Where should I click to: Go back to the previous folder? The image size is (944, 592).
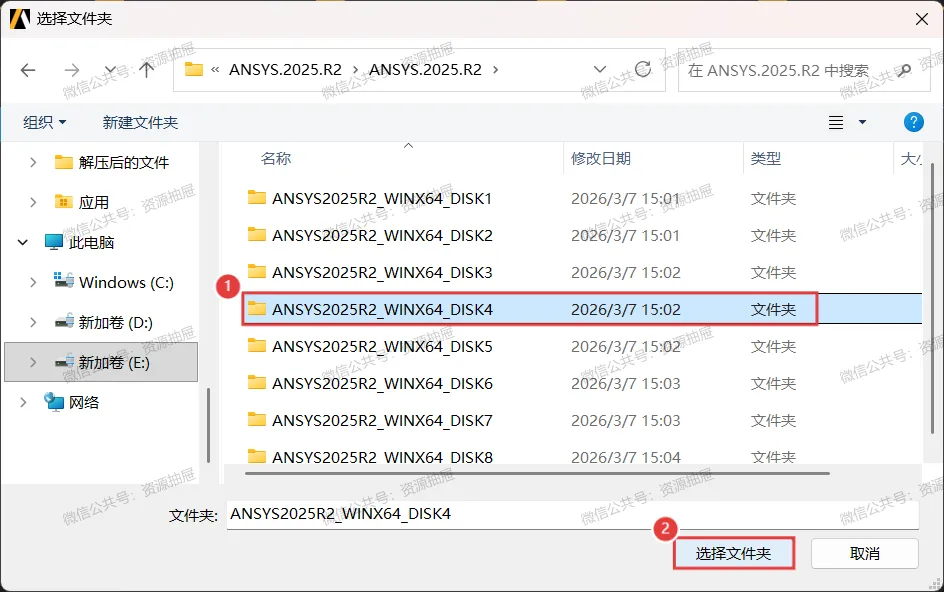click(28, 70)
